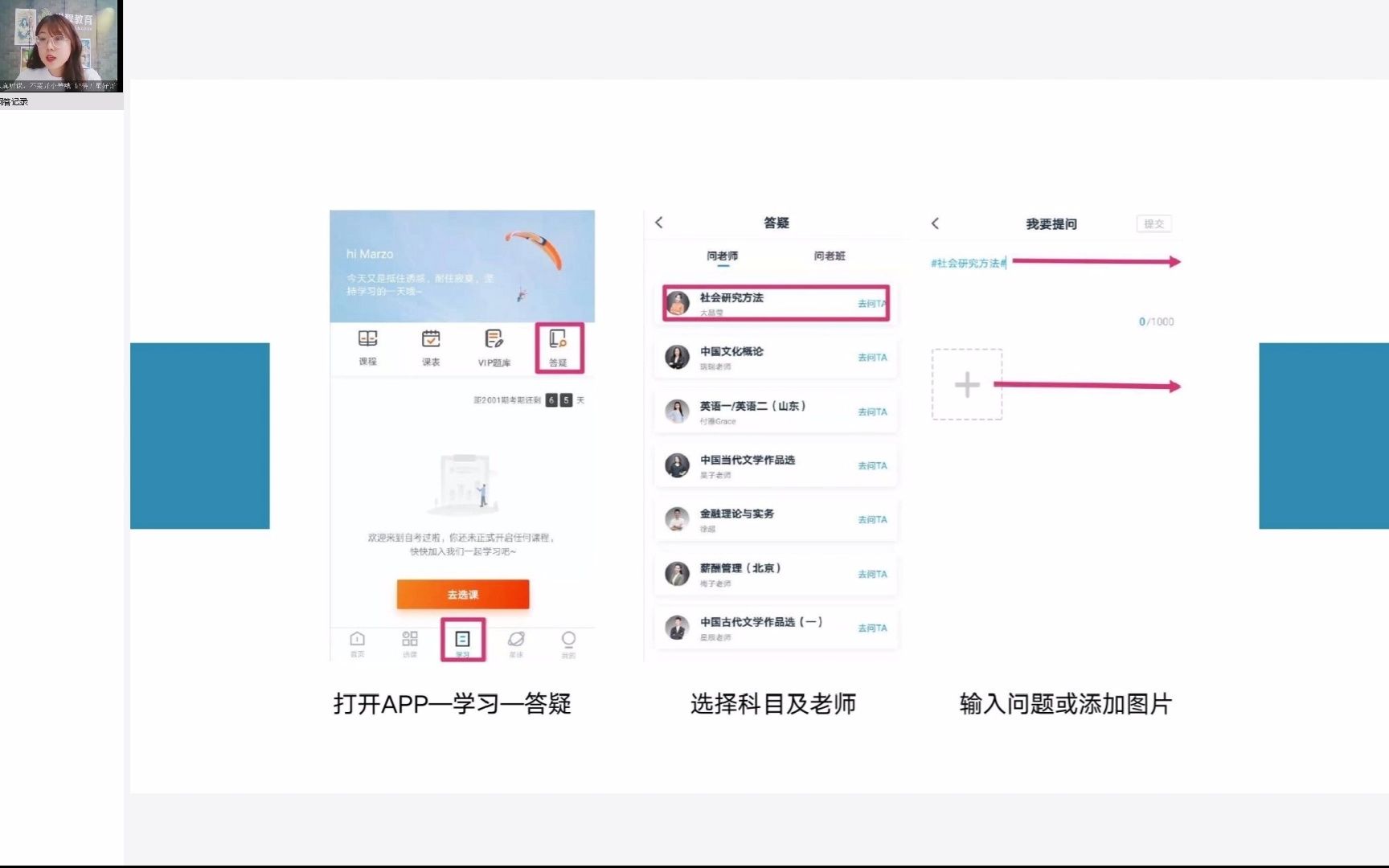Open the 课程 (Courses) book icon
The image size is (1389, 868).
pos(367,338)
